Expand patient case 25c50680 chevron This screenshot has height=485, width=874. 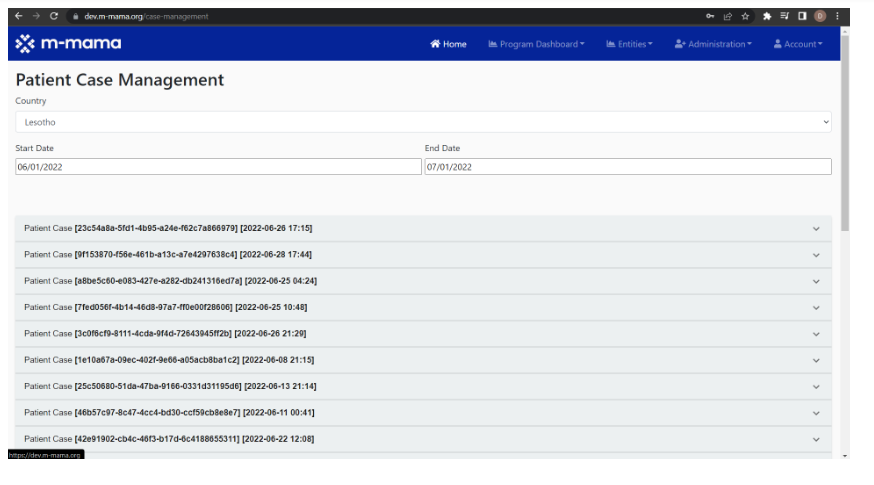pyautogui.click(x=816, y=386)
